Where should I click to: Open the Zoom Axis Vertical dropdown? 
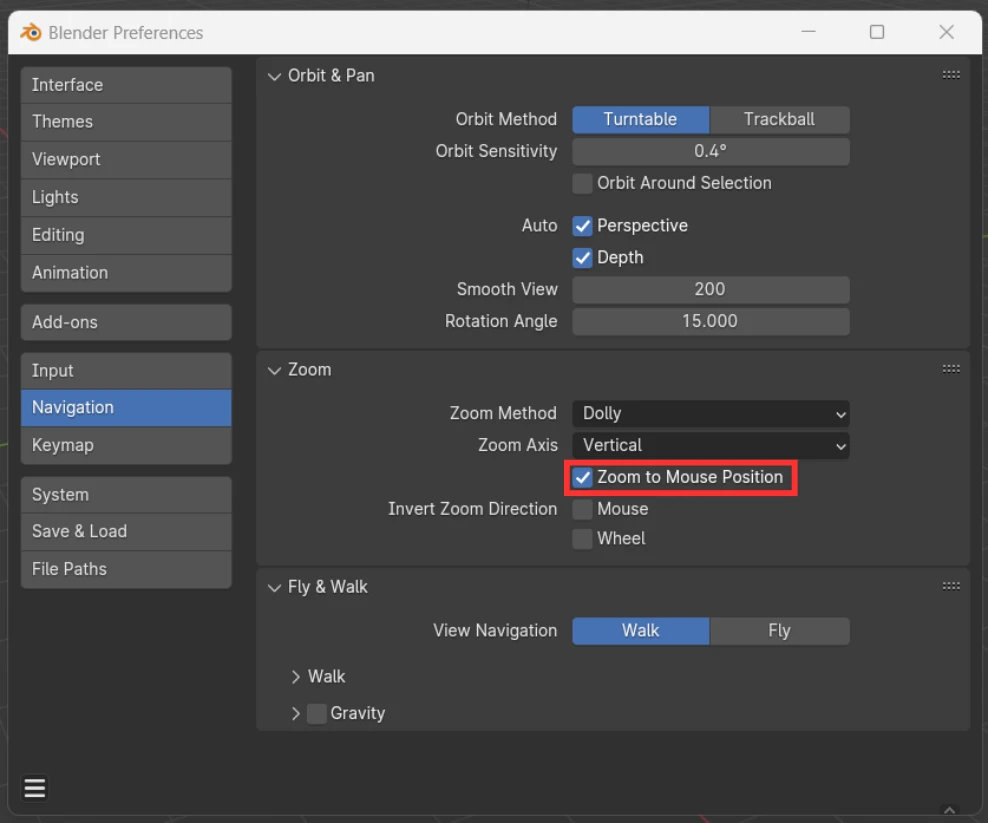point(711,446)
